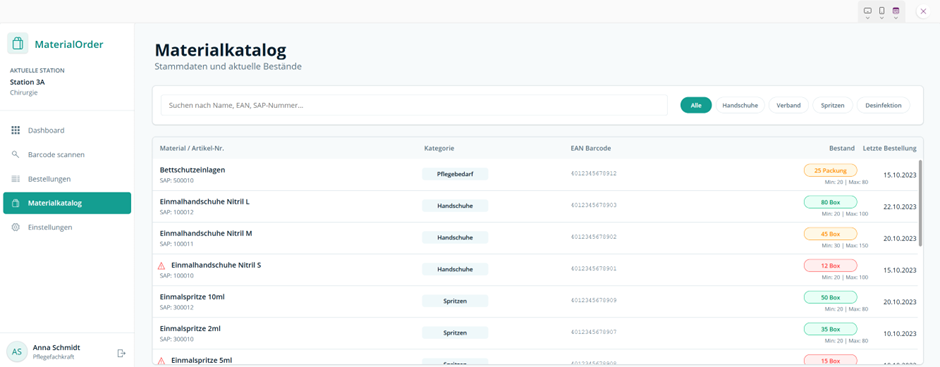Click date 10.10.2023 in Einmalspritze 2ml row

point(900,334)
